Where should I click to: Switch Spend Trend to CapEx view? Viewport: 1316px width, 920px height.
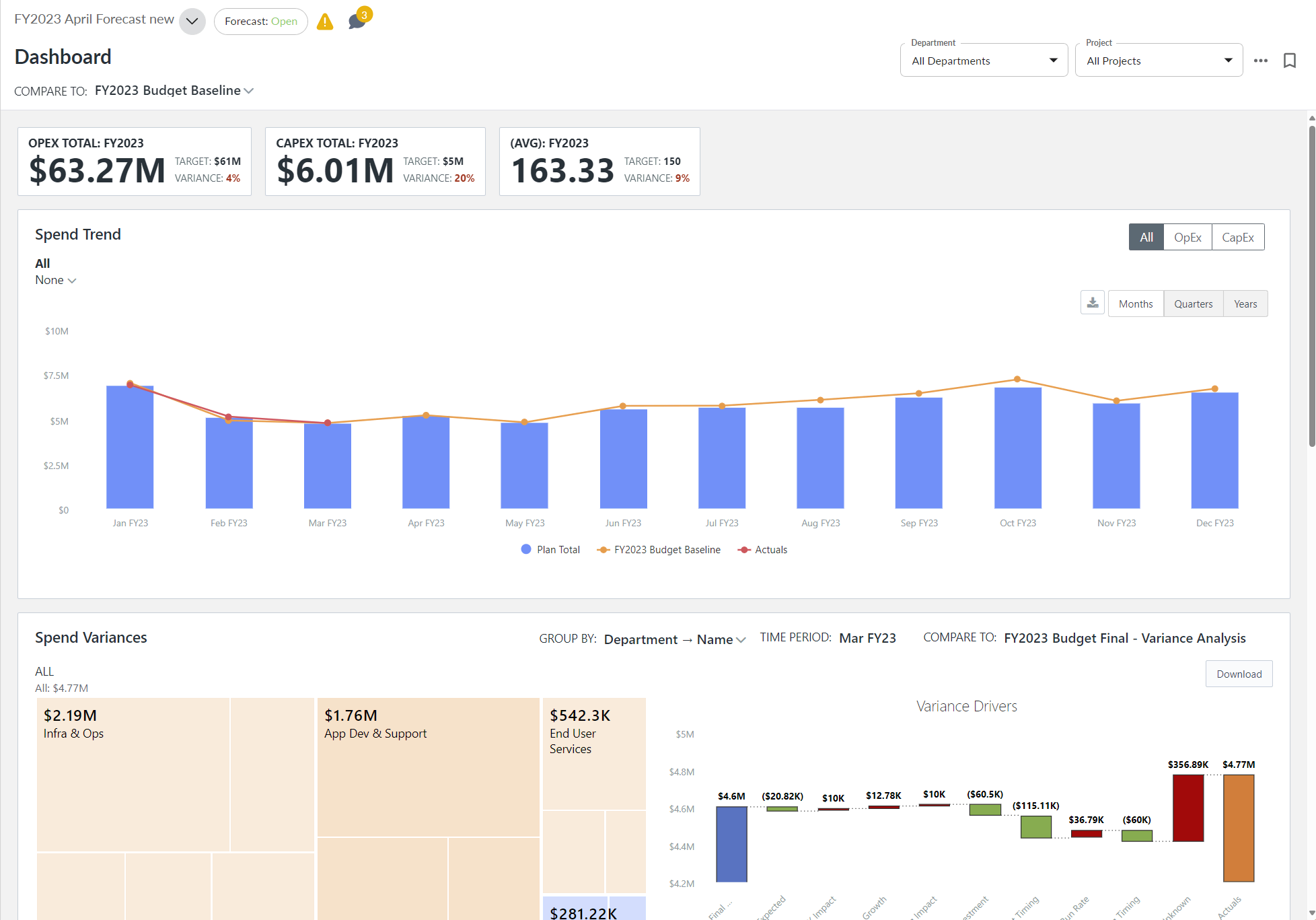pos(1237,237)
